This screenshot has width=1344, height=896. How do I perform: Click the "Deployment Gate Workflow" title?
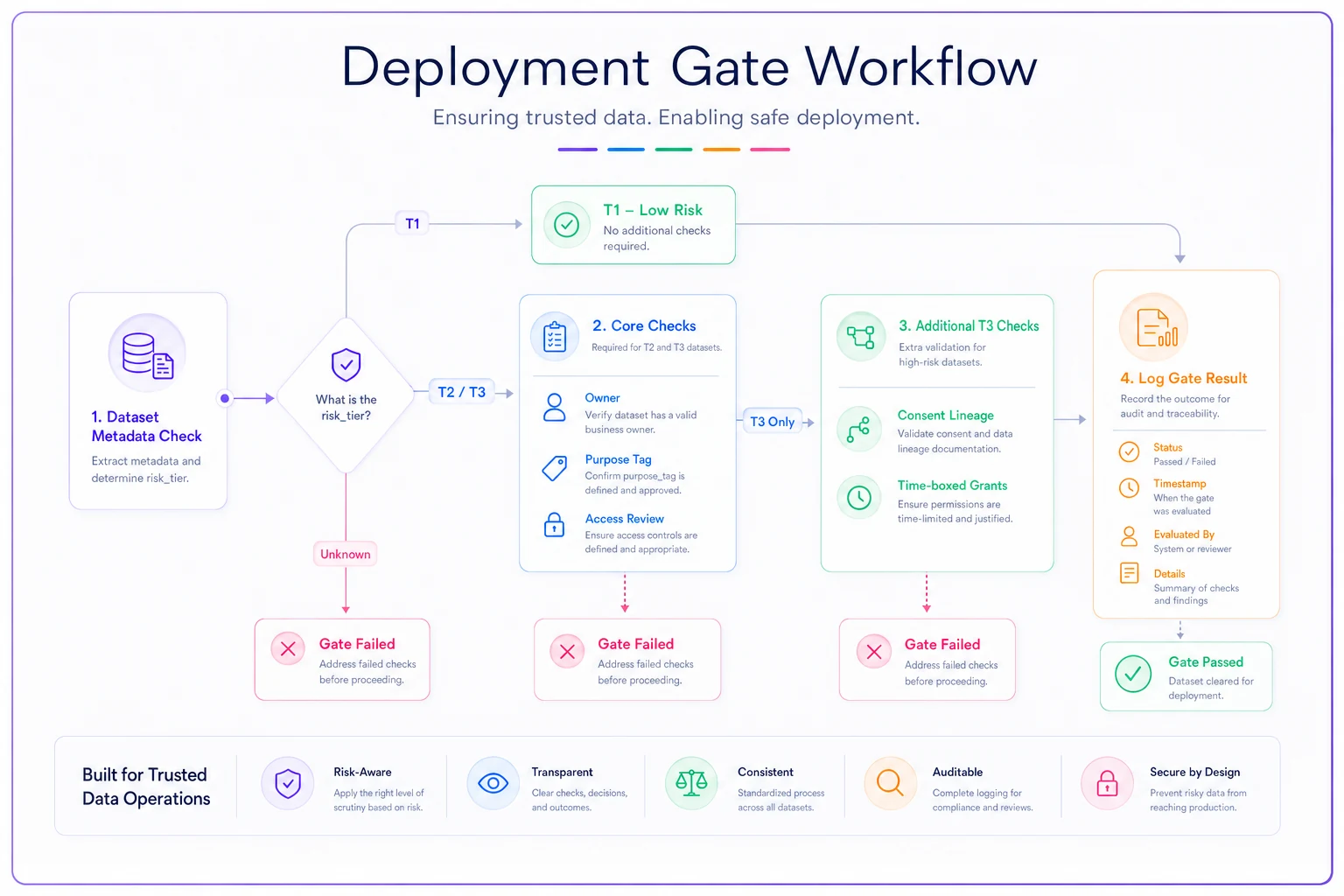pyautogui.click(x=689, y=66)
